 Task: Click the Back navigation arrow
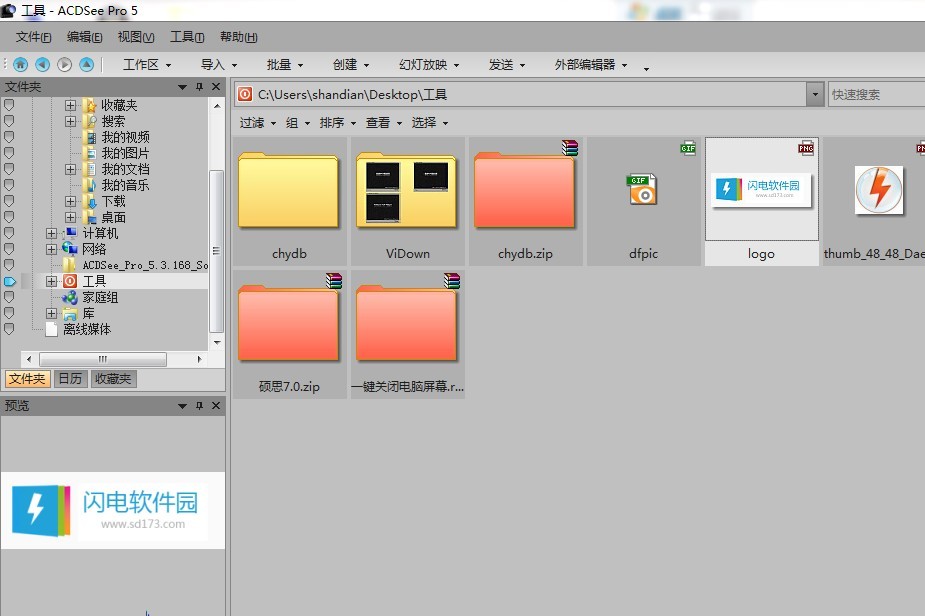(42, 64)
